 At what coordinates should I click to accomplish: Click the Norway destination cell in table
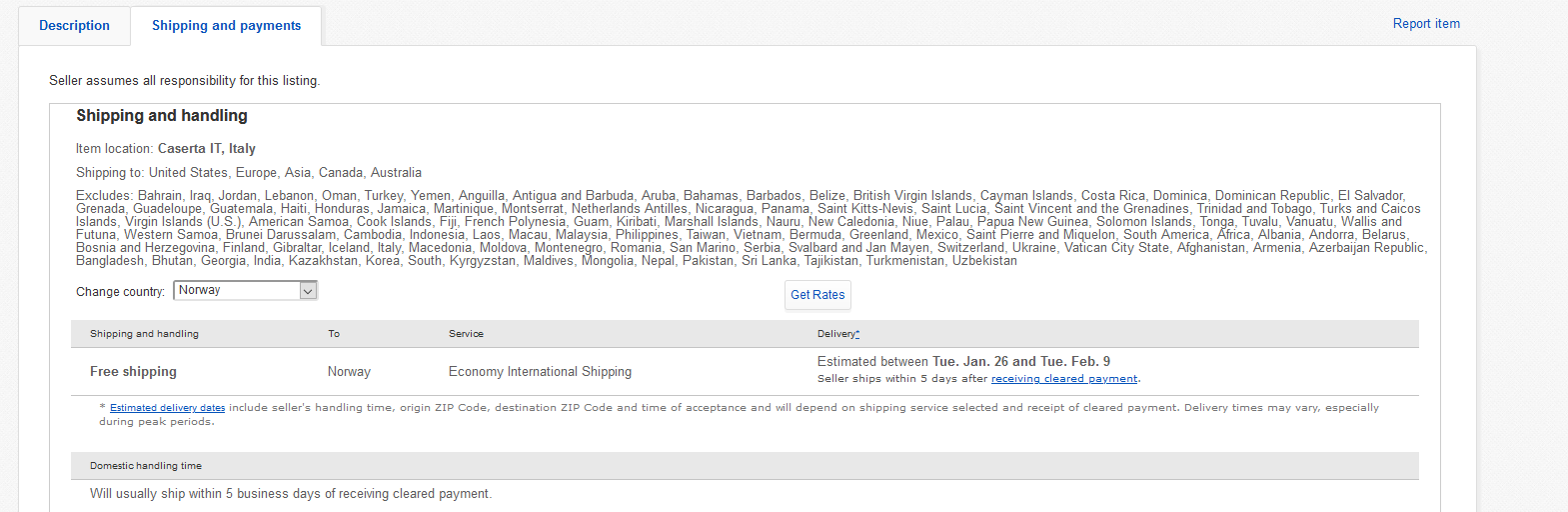pyautogui.click(x=349, y=371)
